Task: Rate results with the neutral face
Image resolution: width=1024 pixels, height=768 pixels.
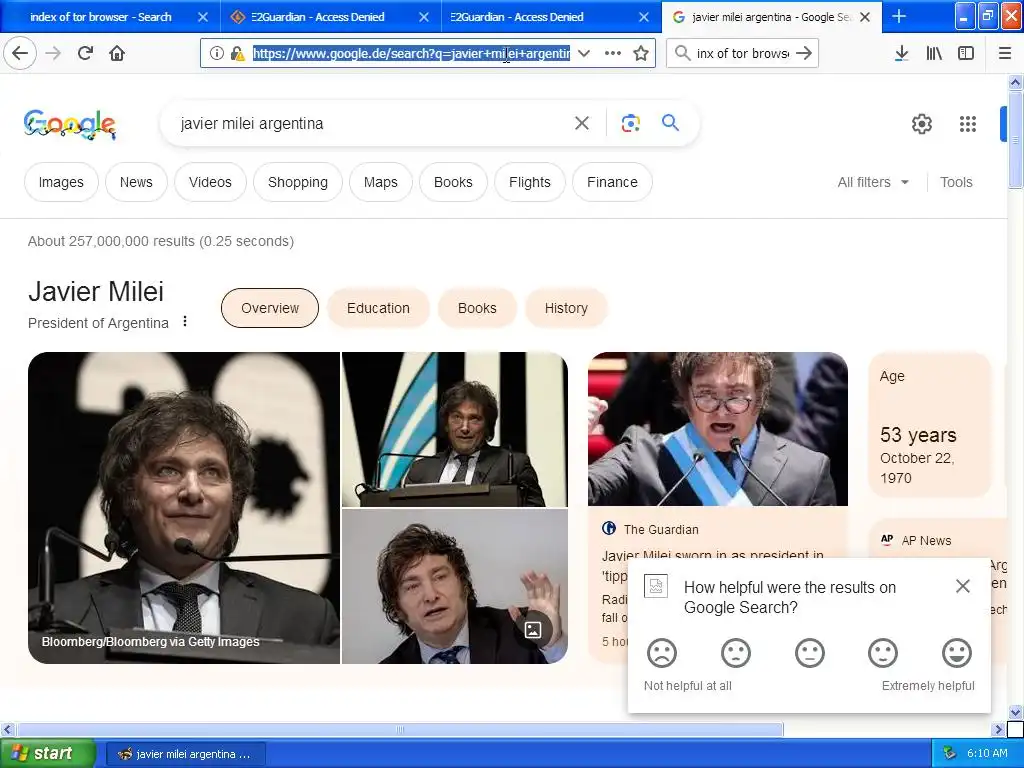Action: [x=809, y=653]
